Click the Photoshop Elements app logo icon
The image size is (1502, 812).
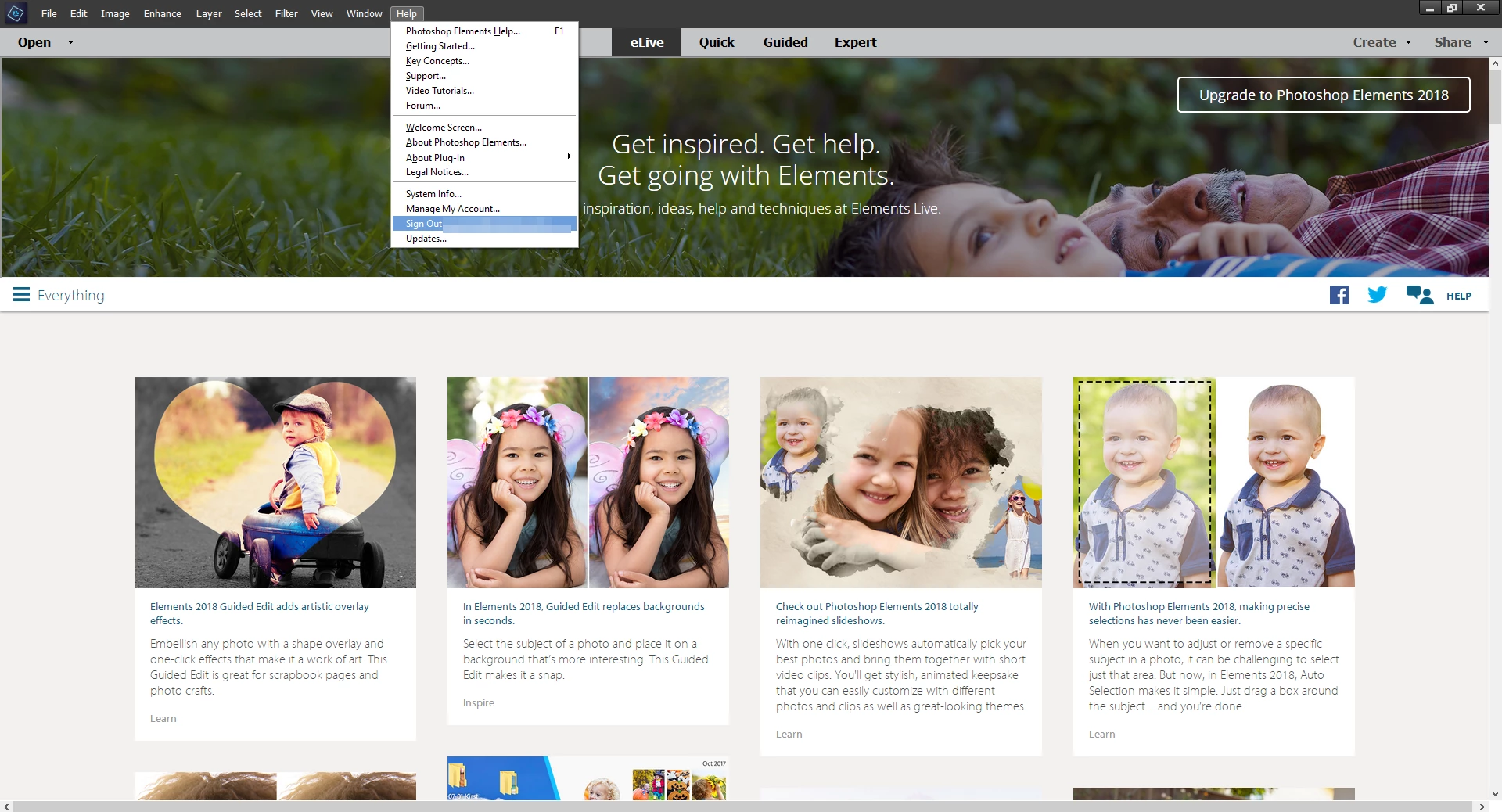tap(16, 13)
